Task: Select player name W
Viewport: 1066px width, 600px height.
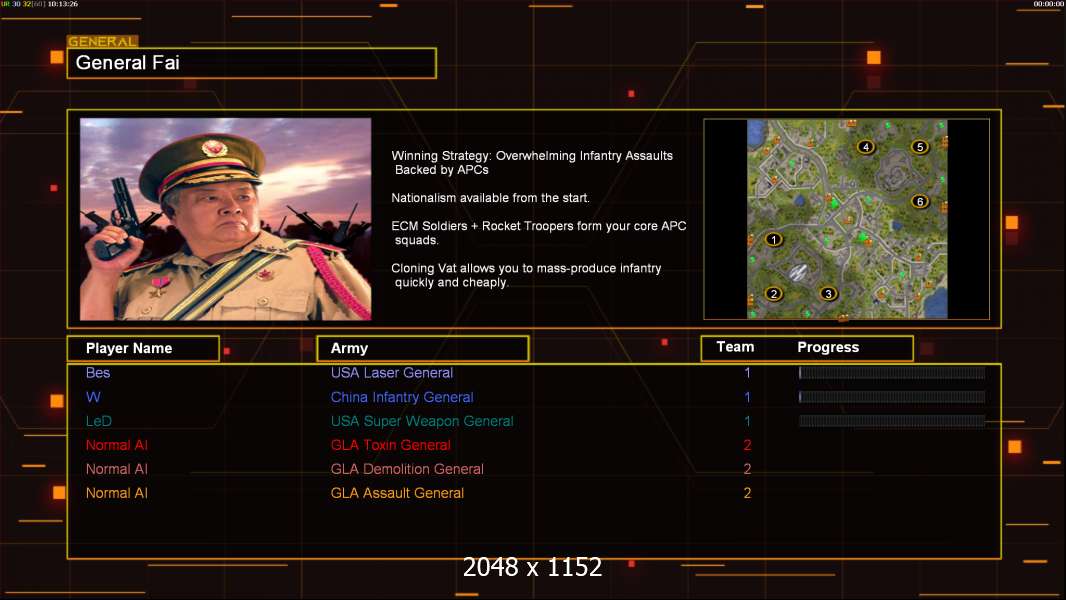Action: point(93,397)
